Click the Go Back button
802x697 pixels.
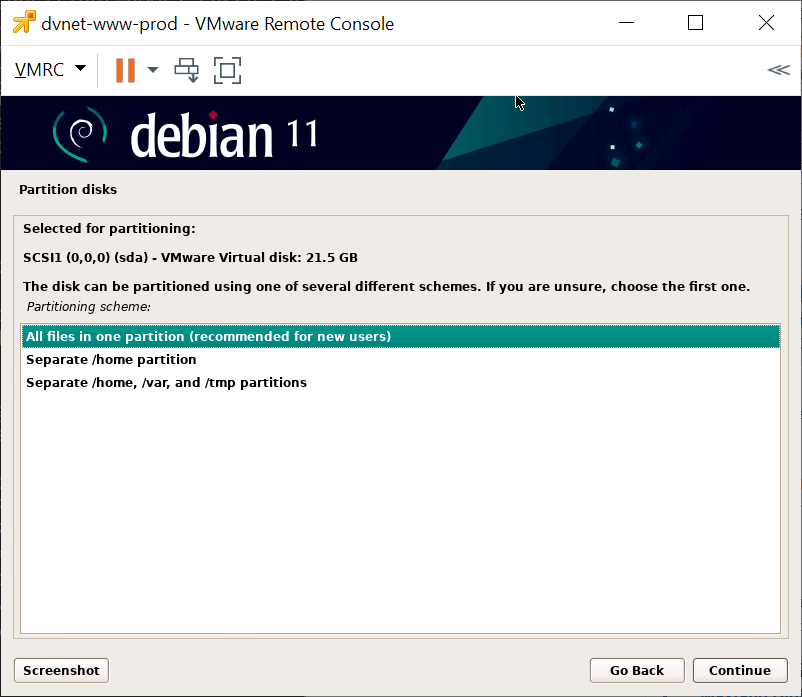[x=637, y=670]
